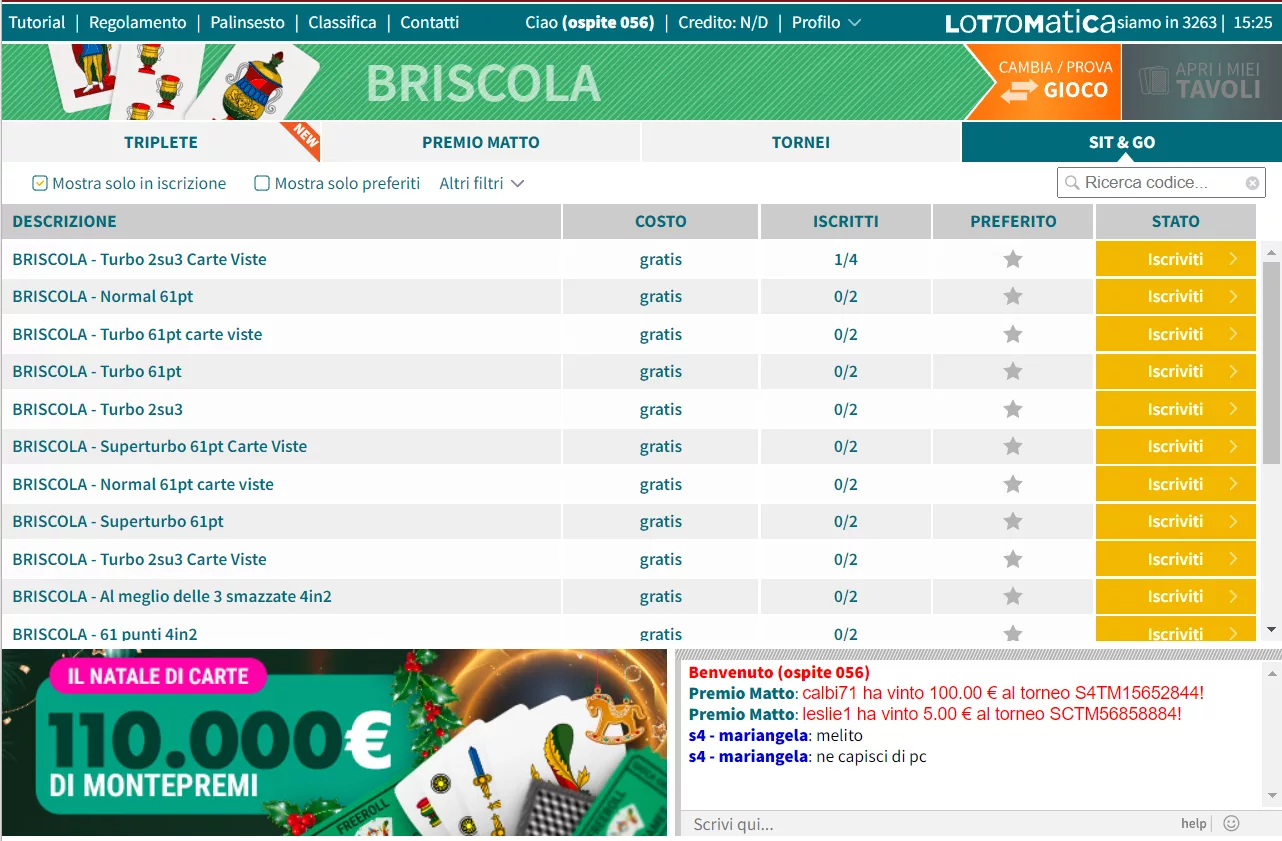The width and height of the screenshot is (1282, 841).
Task: Open the Natale di Carte promo banner
Action: pos(334,742)
